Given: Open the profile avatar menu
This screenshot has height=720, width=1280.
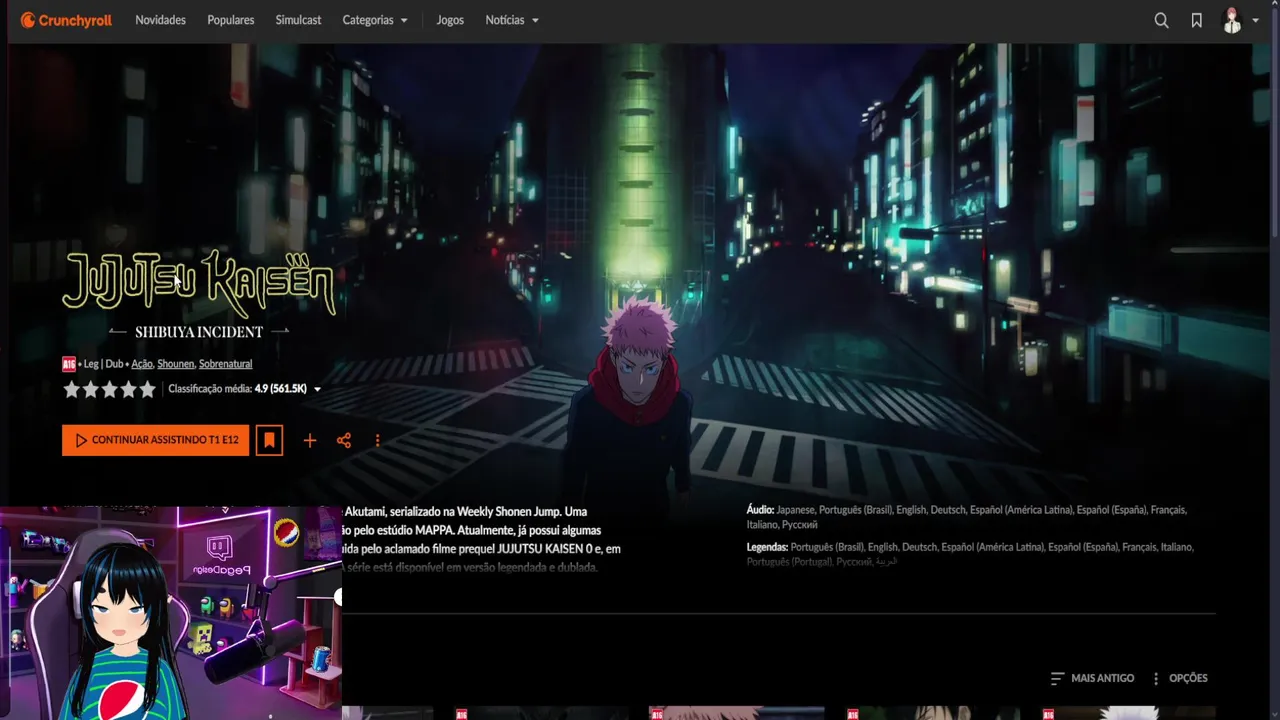Looking at the screenshot, I should pos(1232,20).
